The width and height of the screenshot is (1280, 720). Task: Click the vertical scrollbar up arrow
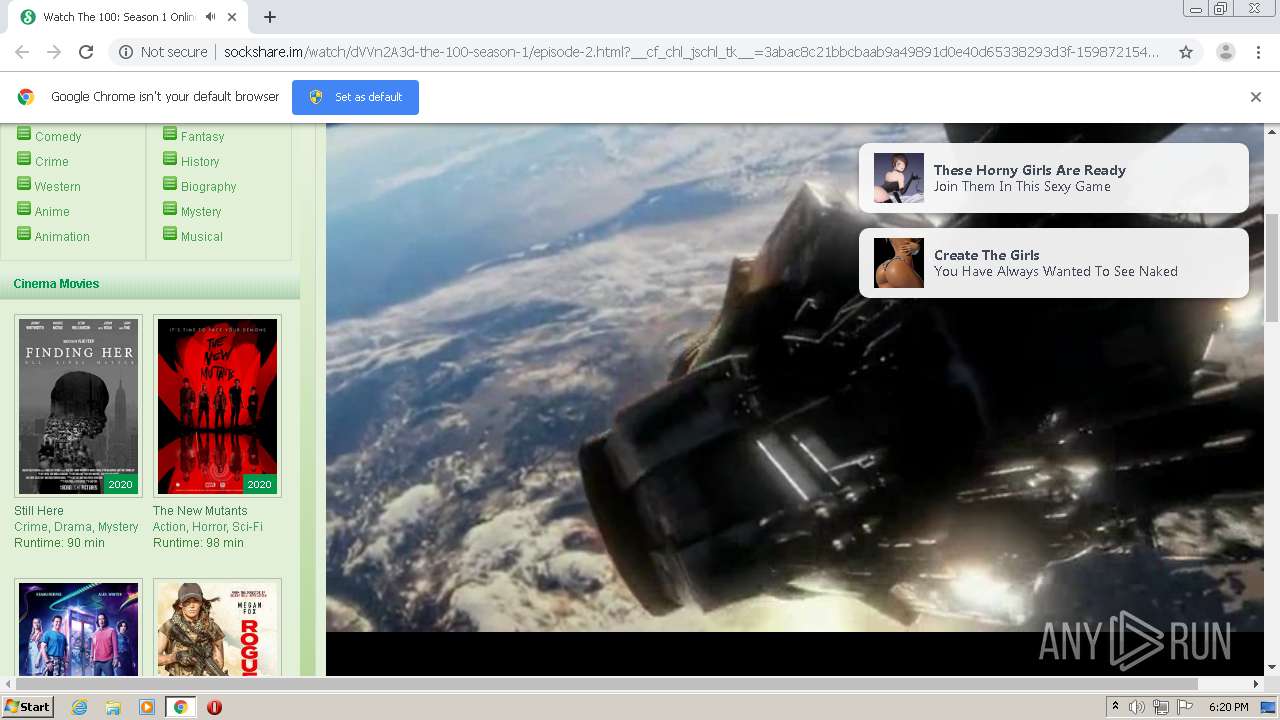(x=1272, y=131)
